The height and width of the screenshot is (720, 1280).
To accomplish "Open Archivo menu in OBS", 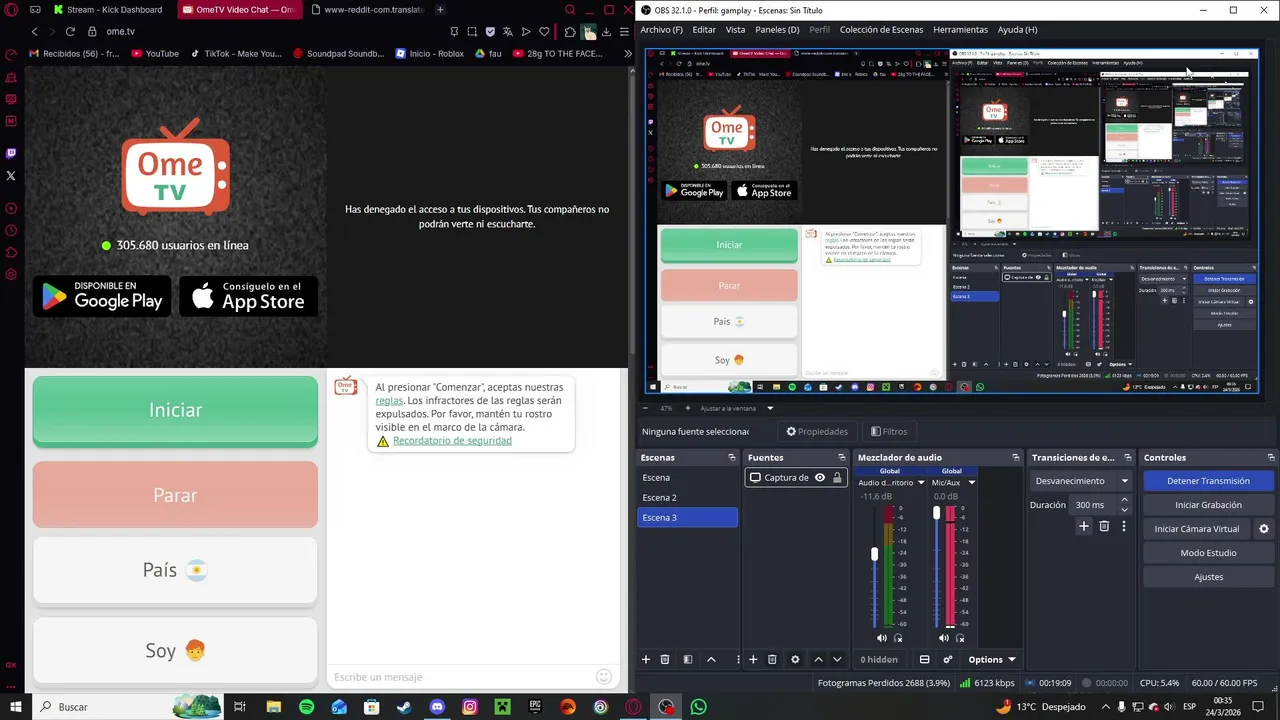I will click(x=662, y=30).
